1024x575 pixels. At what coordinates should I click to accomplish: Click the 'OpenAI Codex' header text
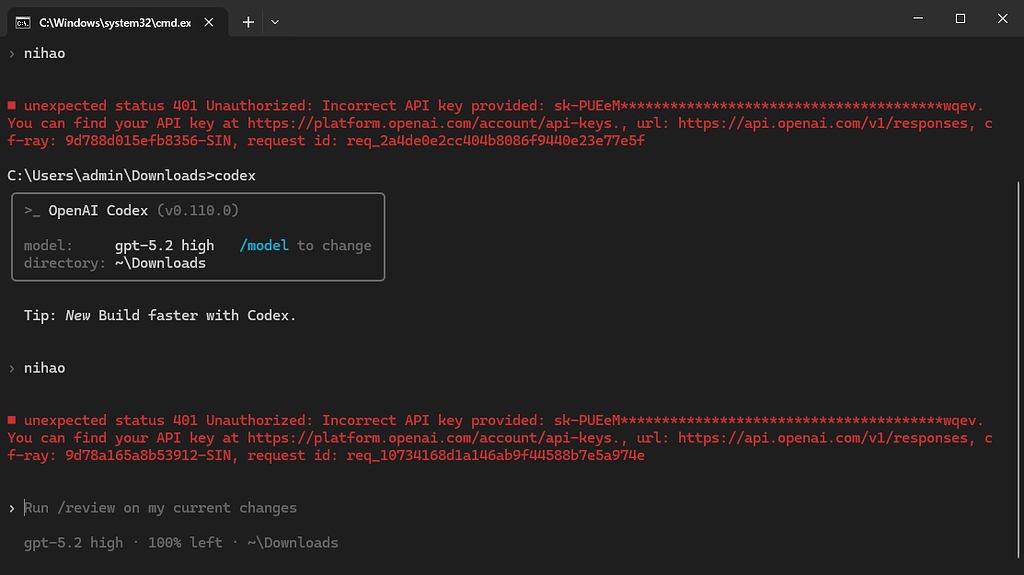point(98,210)
